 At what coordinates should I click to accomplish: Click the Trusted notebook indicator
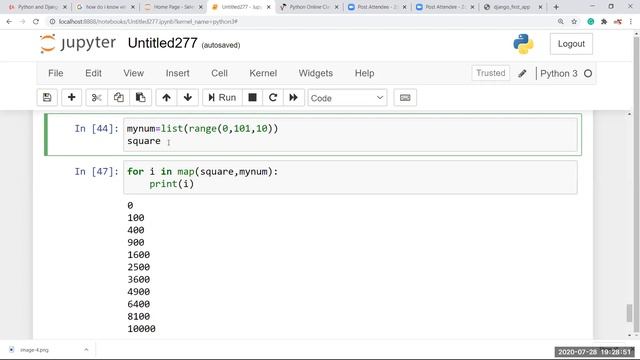pyautogui.click(x=491, y=73)
